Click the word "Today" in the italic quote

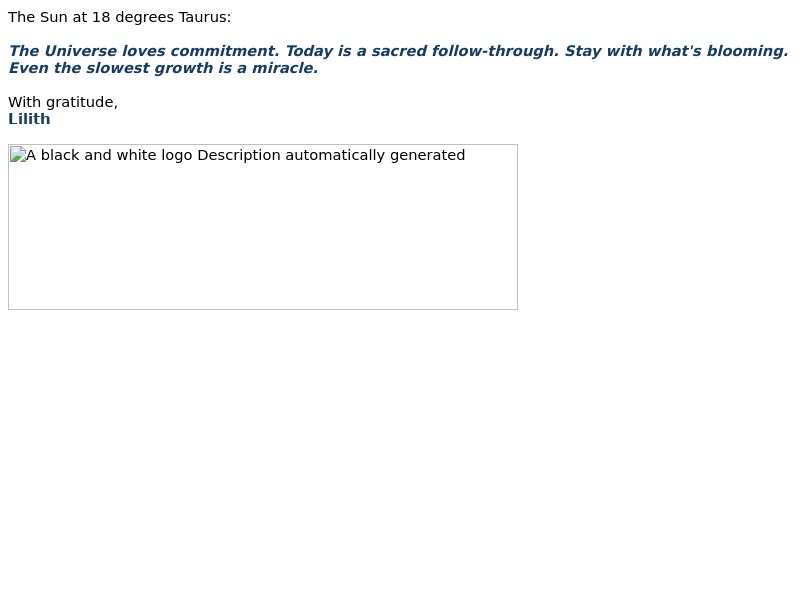[309, 51]
